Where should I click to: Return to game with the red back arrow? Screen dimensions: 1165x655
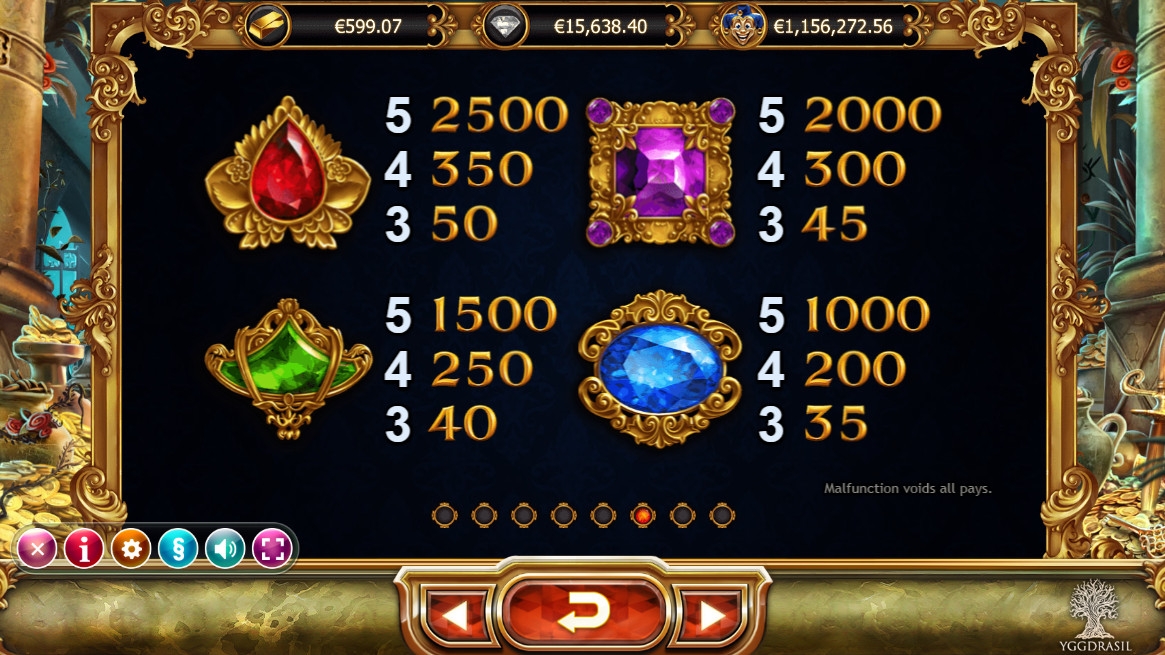tap(582, 611)
